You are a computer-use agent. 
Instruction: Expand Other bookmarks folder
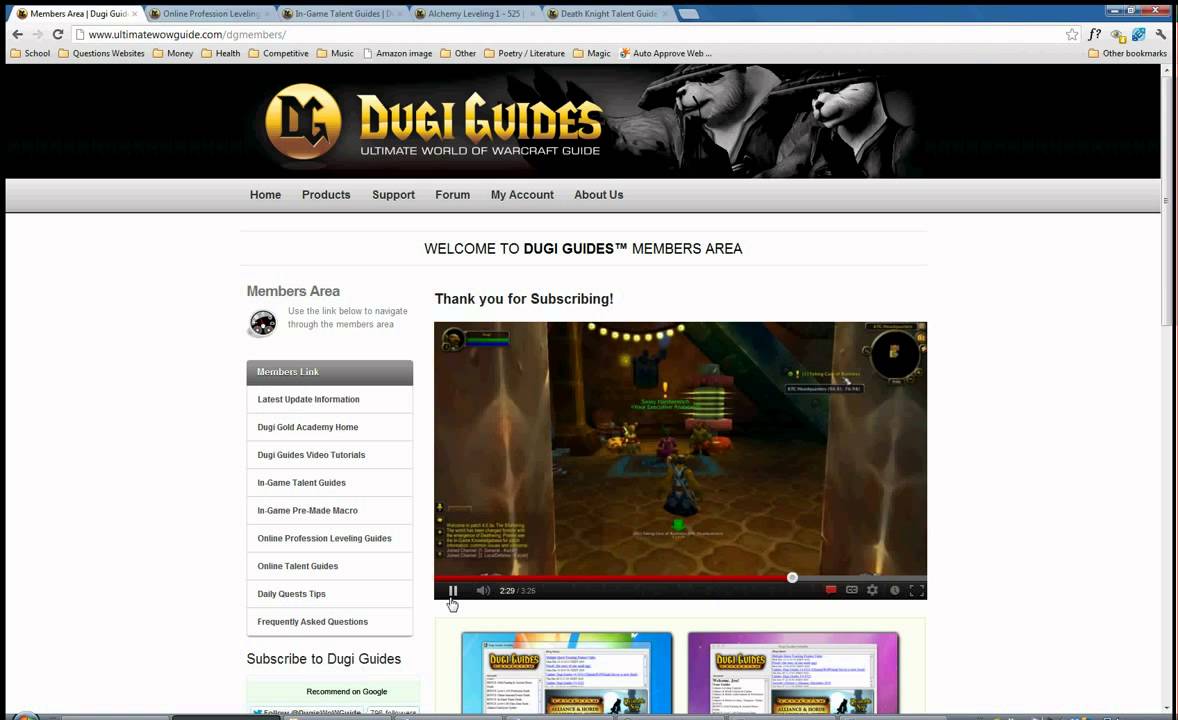[1128, 53]
